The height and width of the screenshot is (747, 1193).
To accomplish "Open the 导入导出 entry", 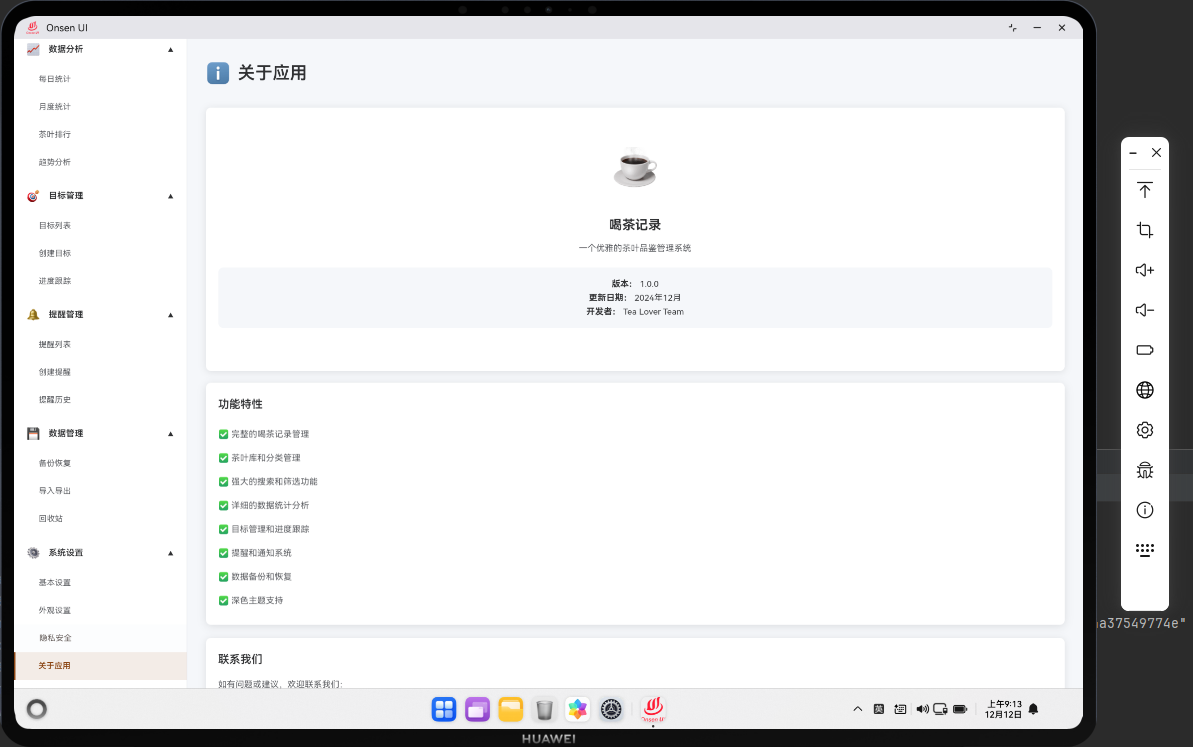I will coord(54,491).
